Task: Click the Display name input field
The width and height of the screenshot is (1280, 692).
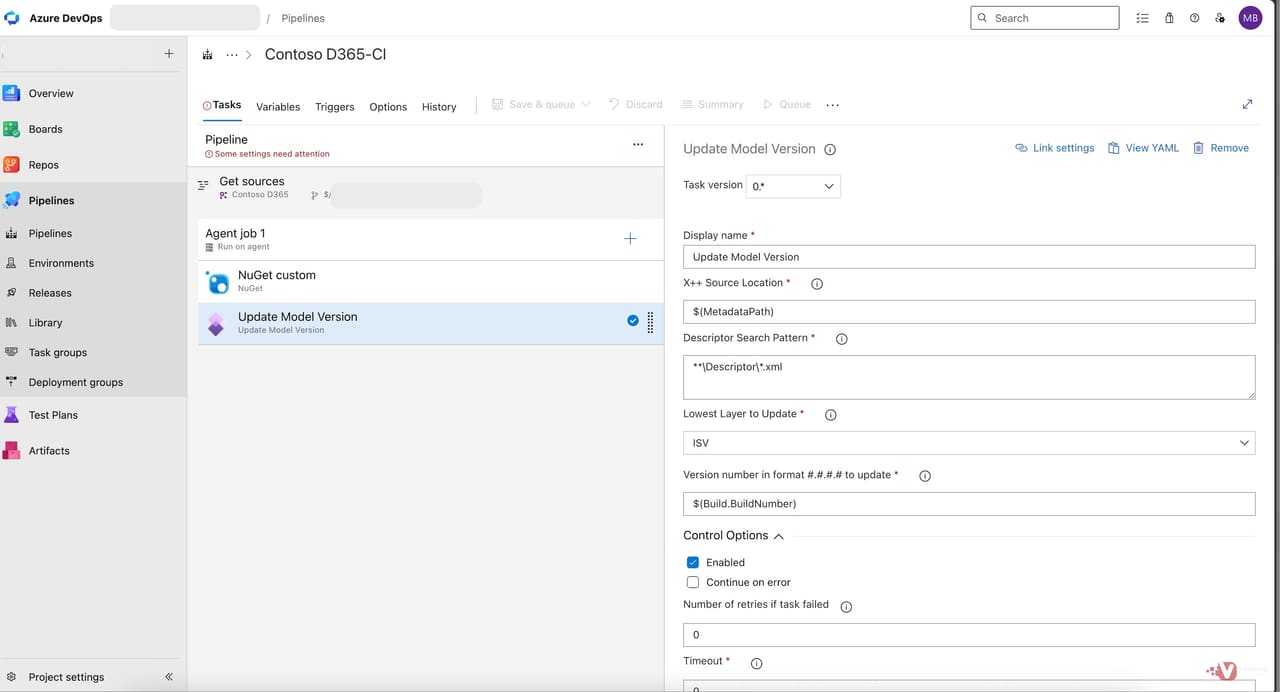Action: [969, 257]
